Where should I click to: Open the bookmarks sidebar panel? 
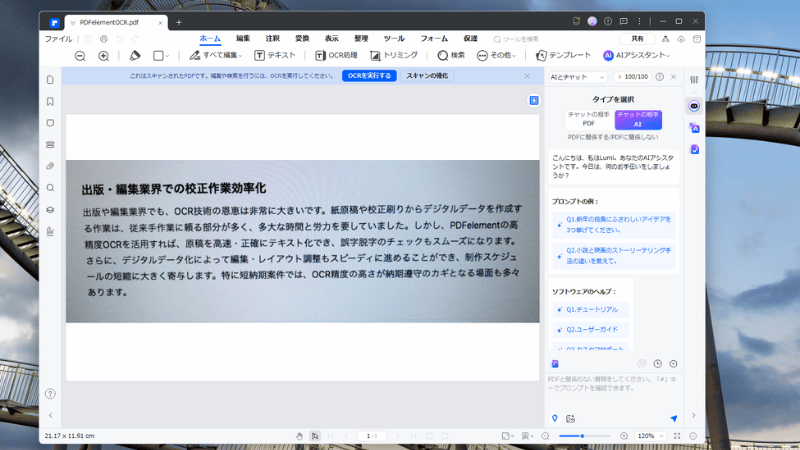point(50,102)
